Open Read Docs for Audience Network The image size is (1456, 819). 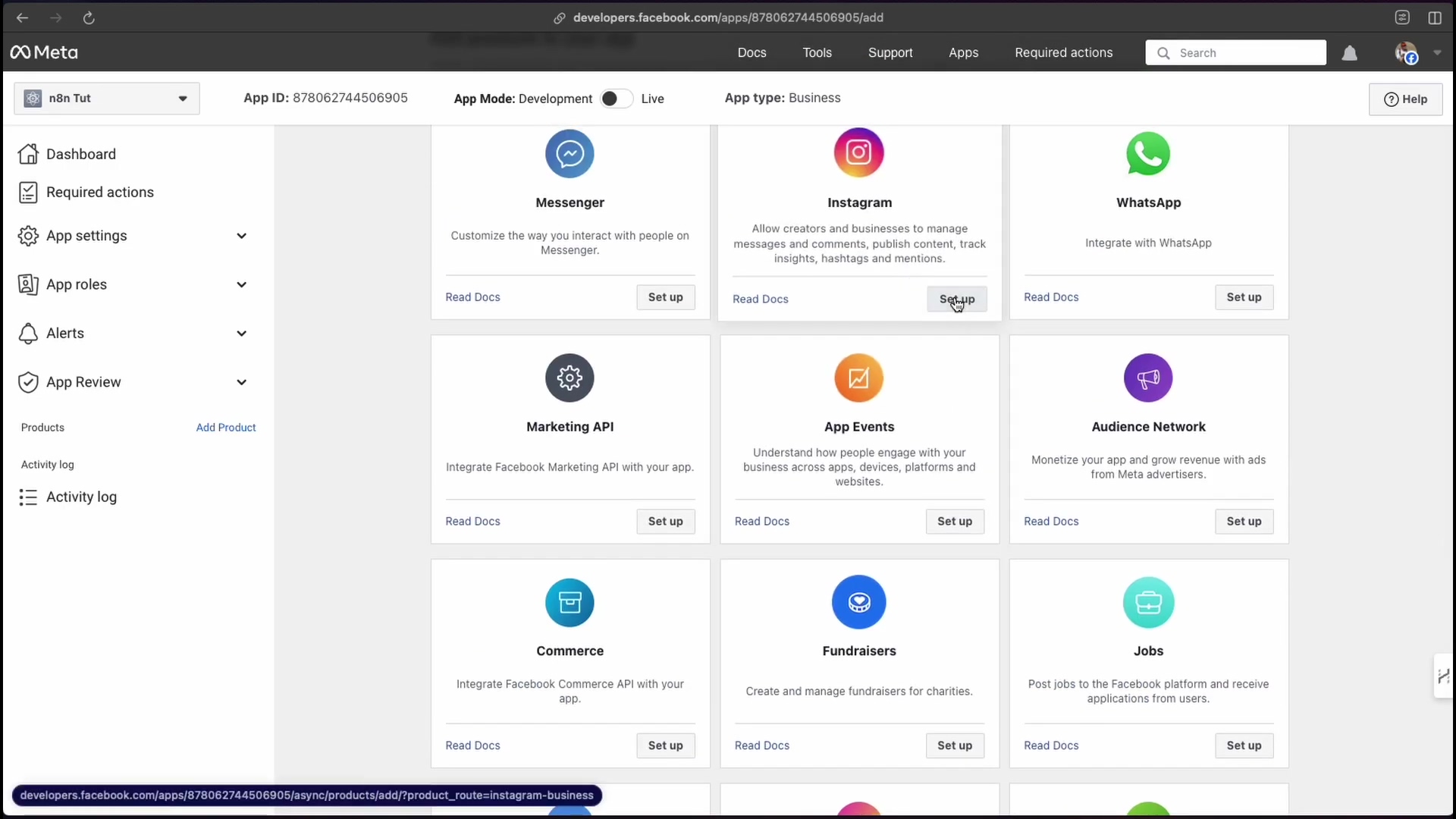1051,521
